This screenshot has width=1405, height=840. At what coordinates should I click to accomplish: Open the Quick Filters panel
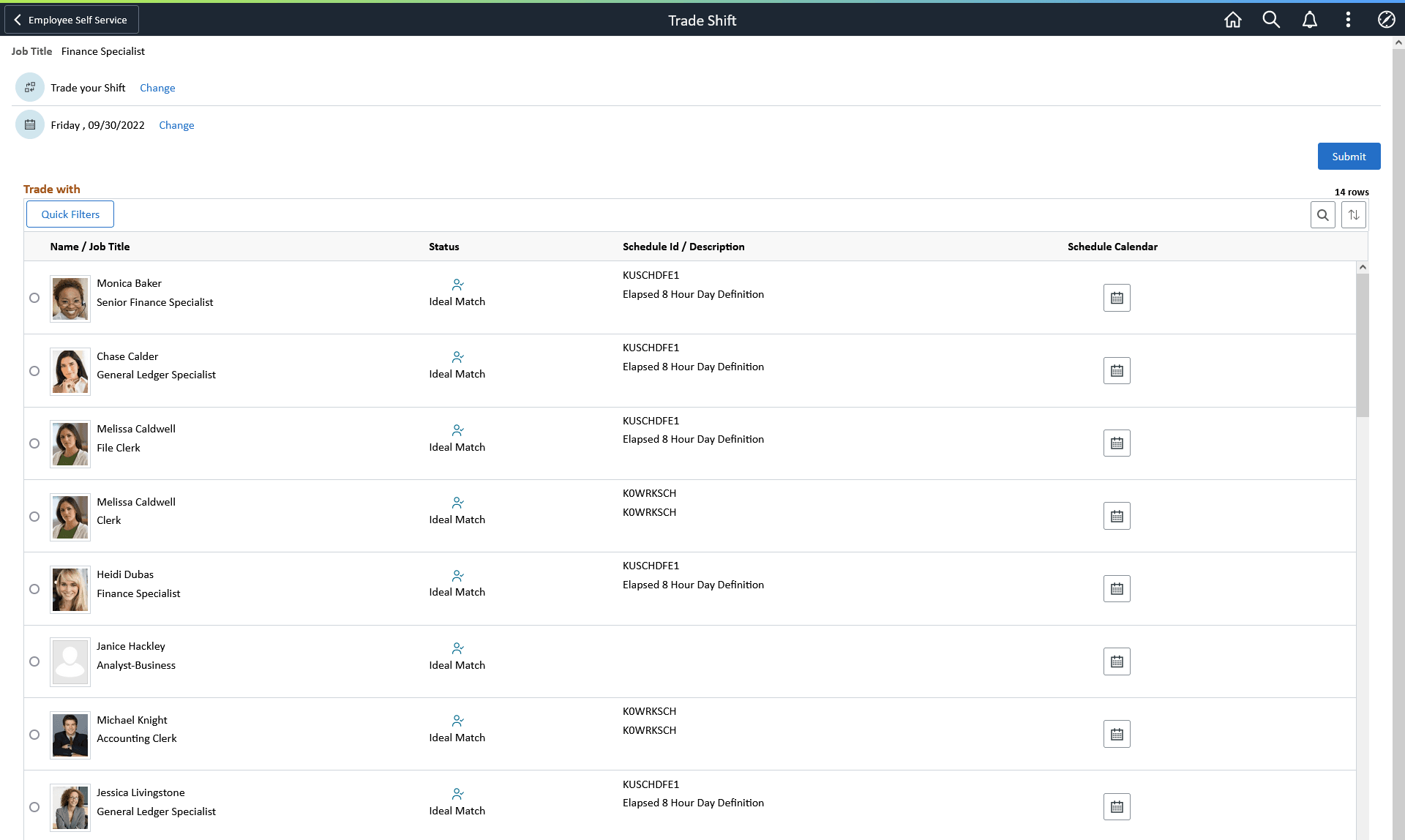click(x=70, y=214)
